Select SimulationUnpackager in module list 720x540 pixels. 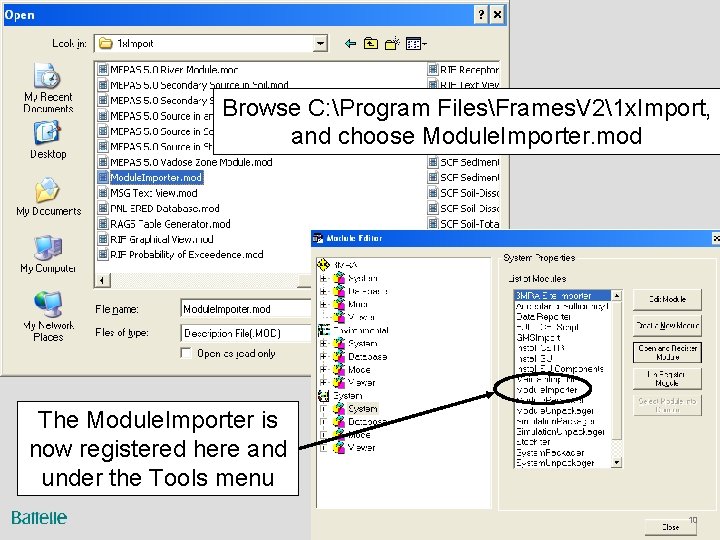[x=560, y=432]
